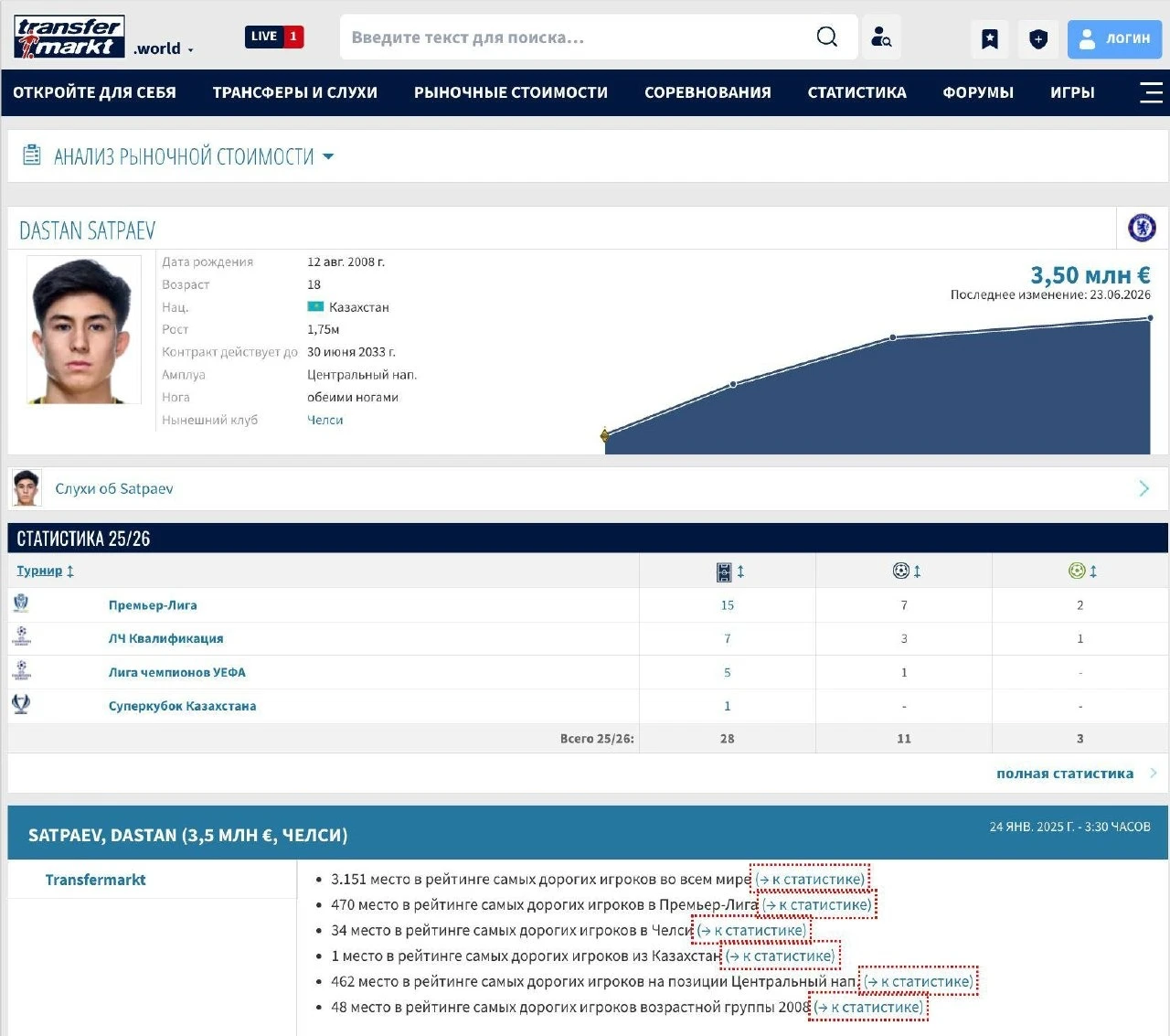This screenshot has width=1170, height=1036.
Task: Sort by assists green ball icon
Action: 1077,571
